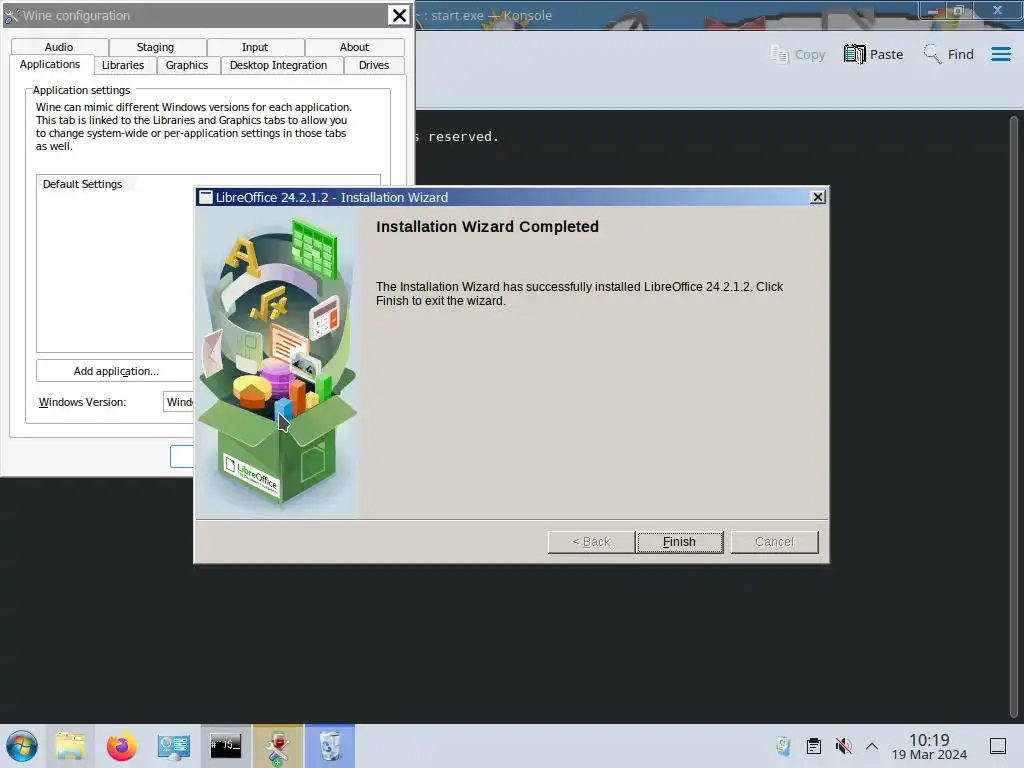Screen dimensions: 1024x768
Task: Launch Firefox from the taskbar
Action: point(121,746)
